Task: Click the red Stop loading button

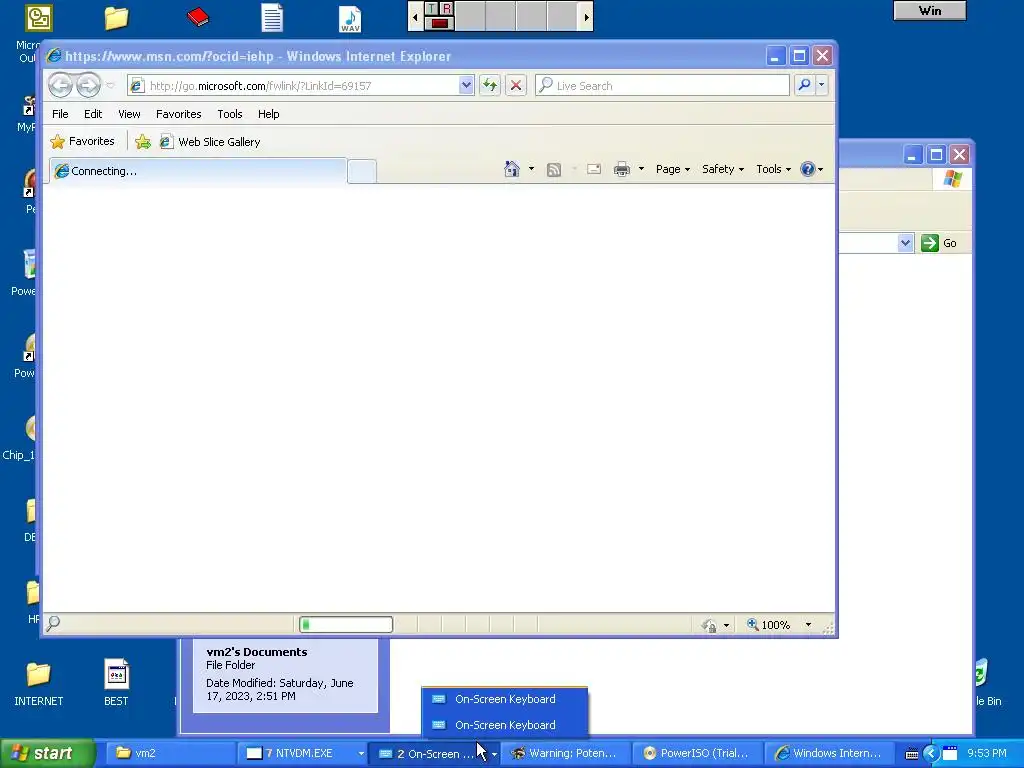Action: coord(516,85)
